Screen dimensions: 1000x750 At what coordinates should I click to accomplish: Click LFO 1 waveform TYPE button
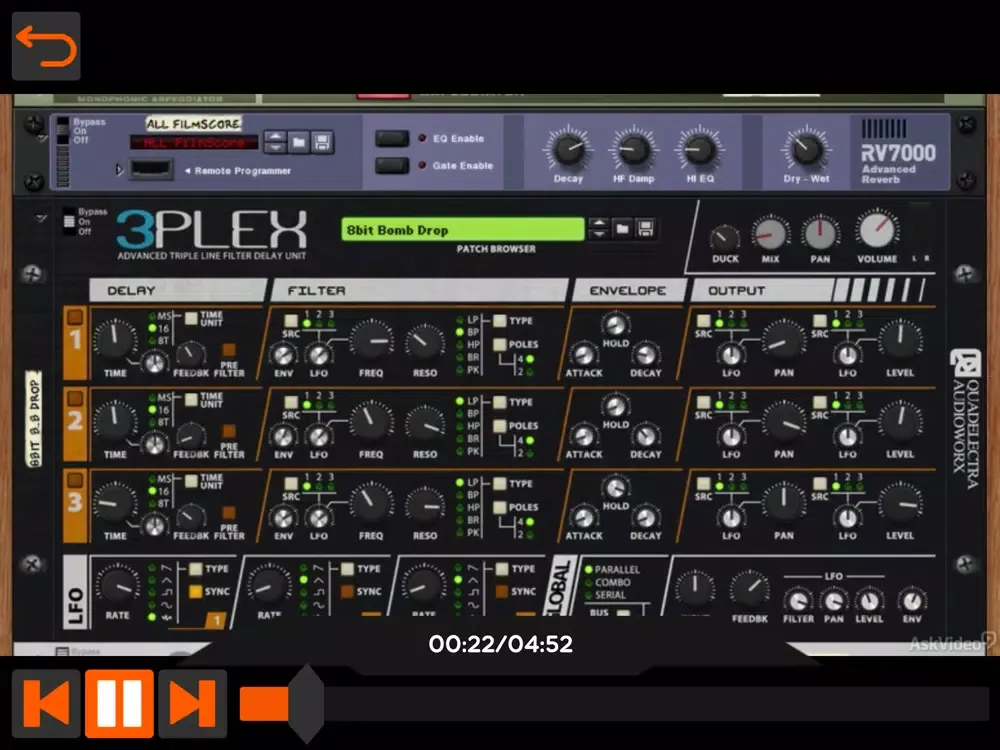pos(196,569)
